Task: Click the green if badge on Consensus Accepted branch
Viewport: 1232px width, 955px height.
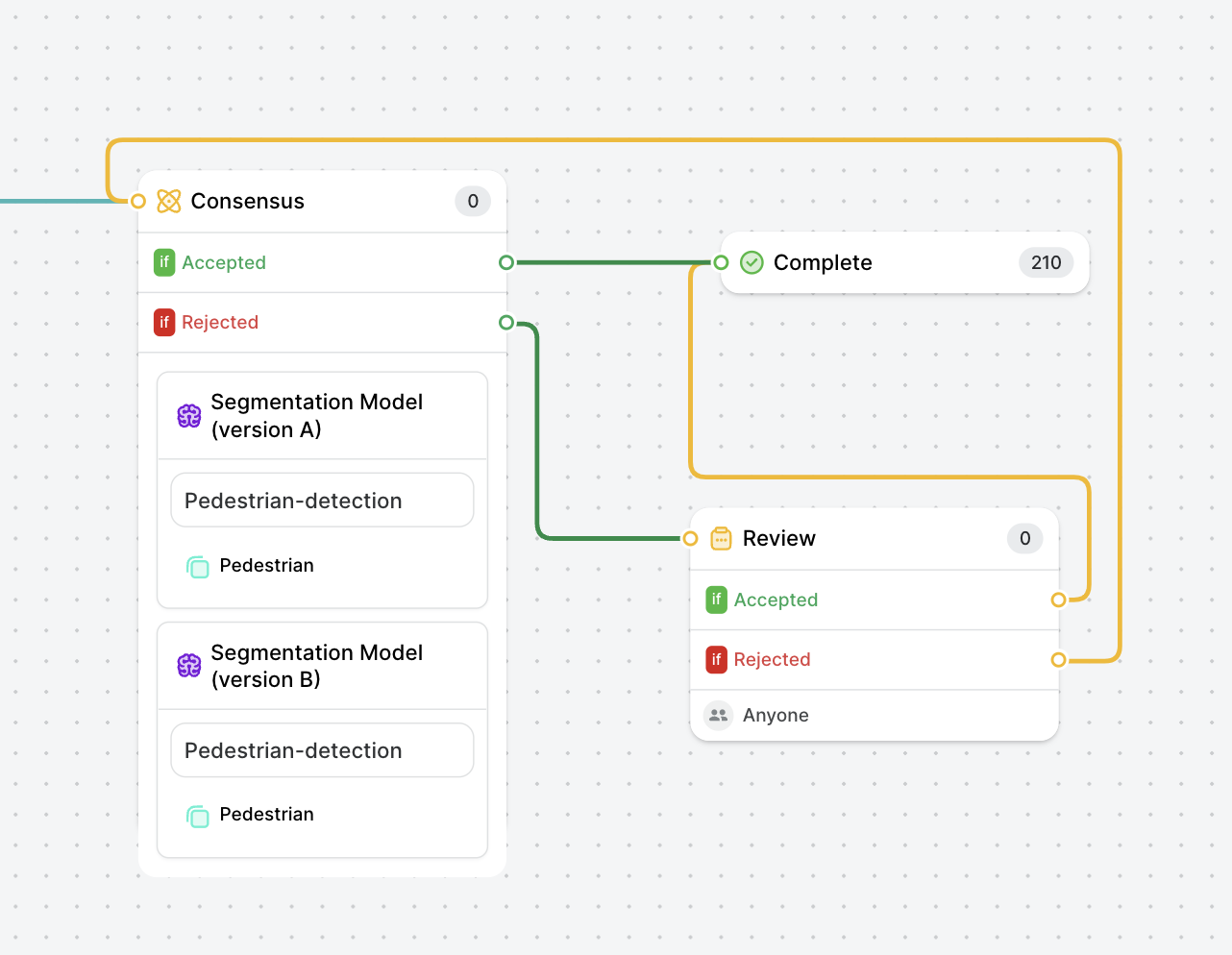Action: pyautogui.click(x=164, y=261)
